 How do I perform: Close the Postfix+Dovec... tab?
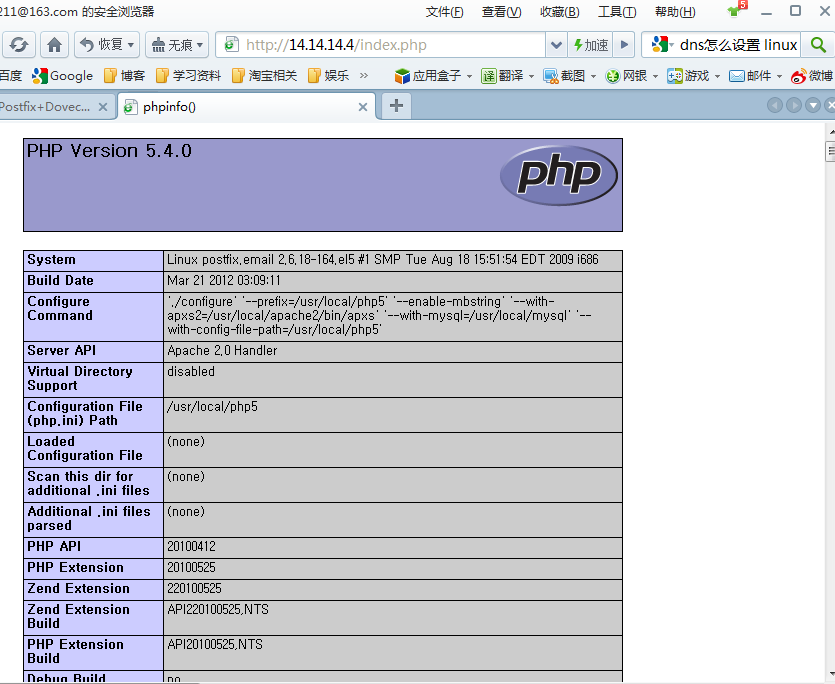tap(103, 107)
